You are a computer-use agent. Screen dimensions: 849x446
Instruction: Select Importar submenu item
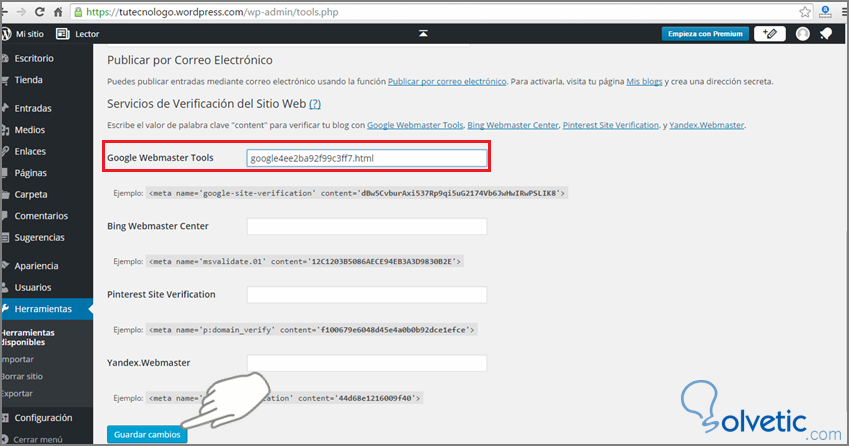pos(17,359)
